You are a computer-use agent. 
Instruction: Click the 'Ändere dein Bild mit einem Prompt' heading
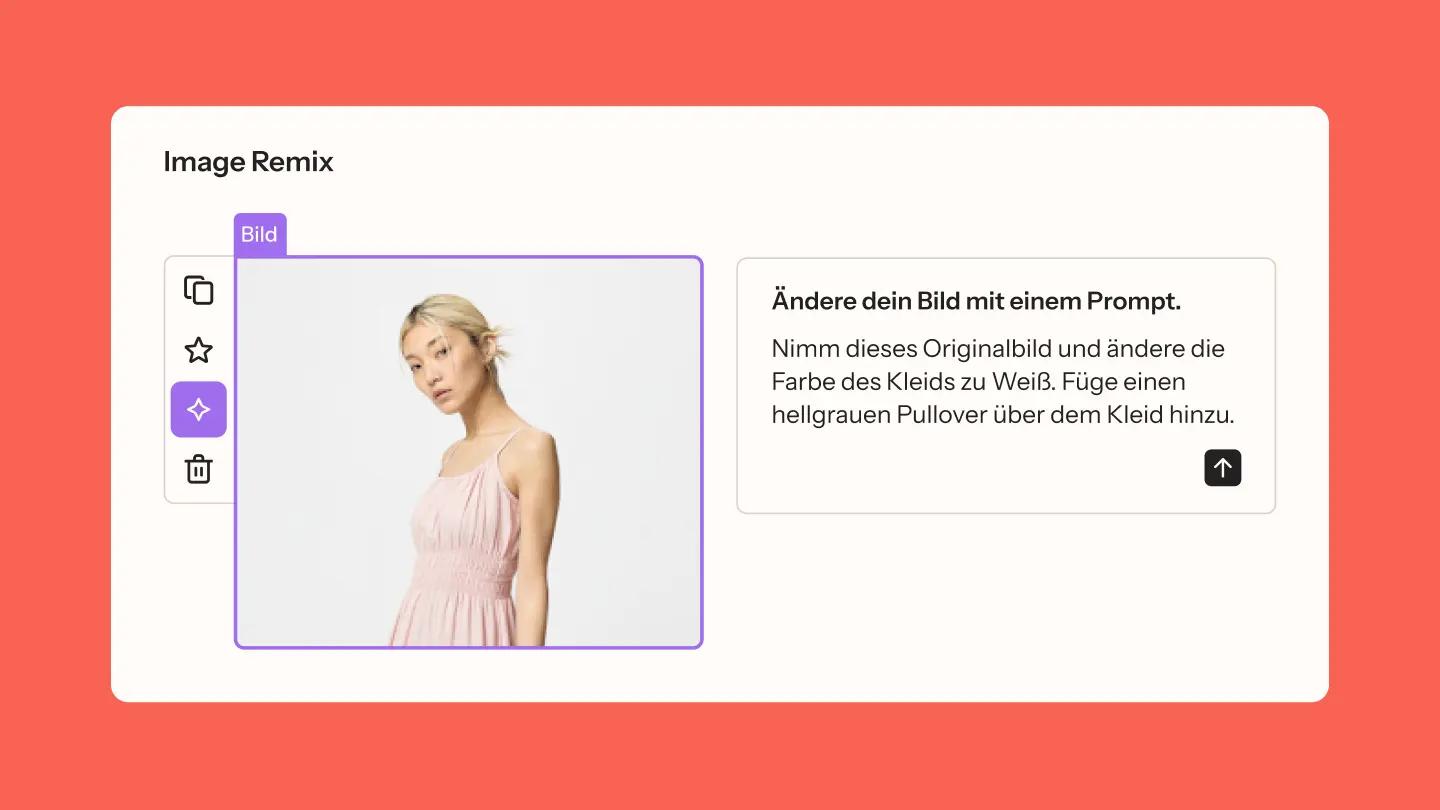point(976,300)
